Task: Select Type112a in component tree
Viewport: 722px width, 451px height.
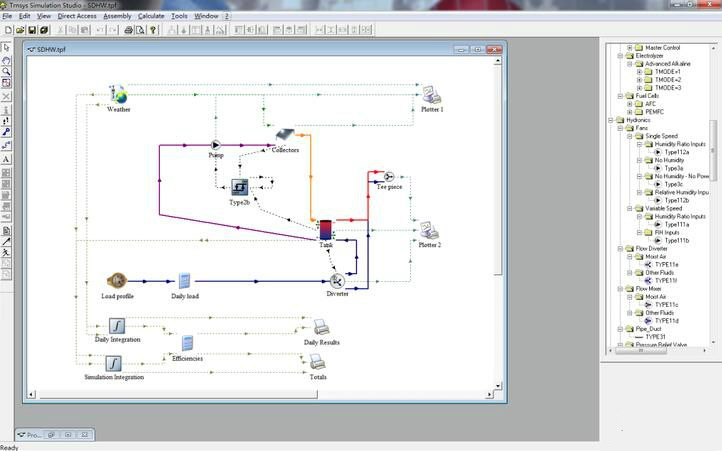Action: coord(677,152)
